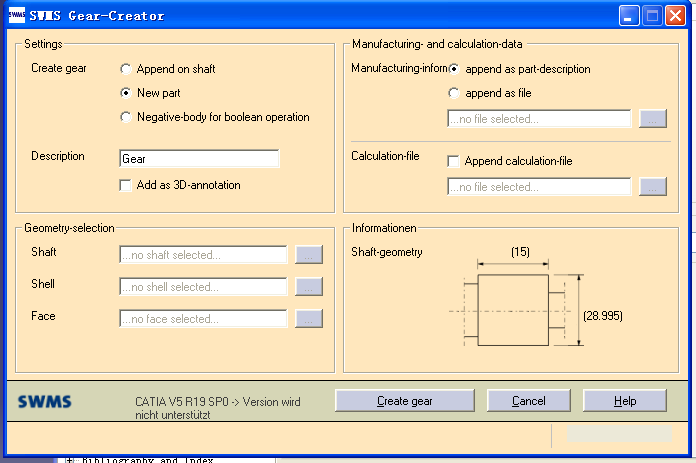Screen dimensions: 696x463
Task: Click the Create gear button
Action: point(405,401)
